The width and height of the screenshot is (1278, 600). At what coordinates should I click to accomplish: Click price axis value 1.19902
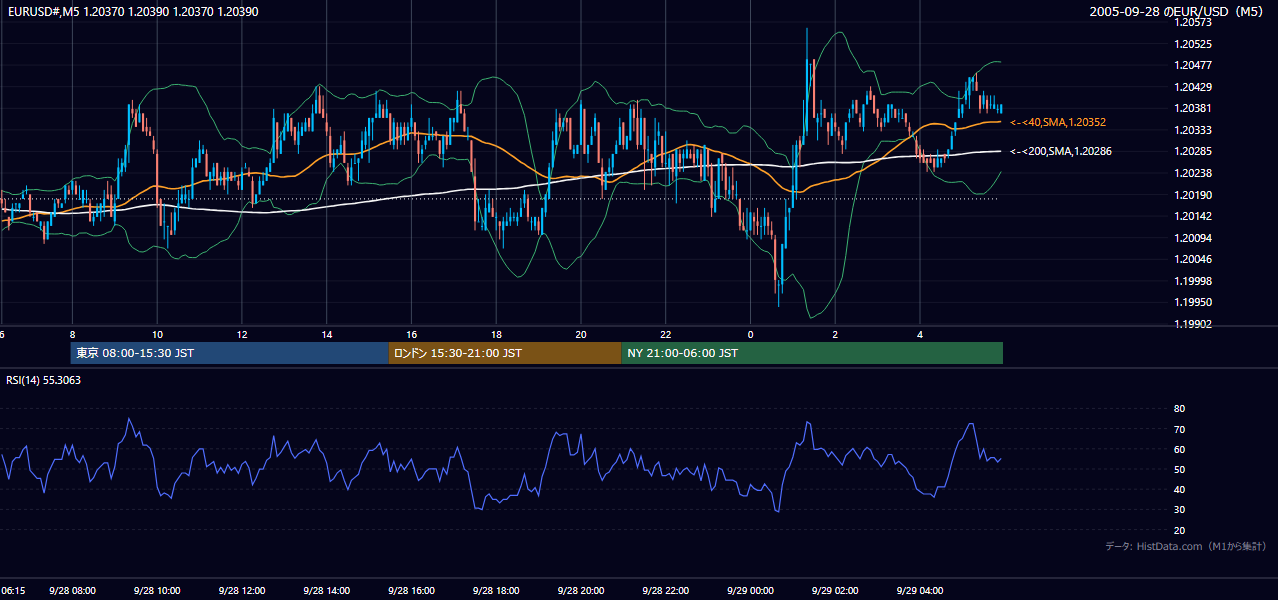tap(1193, 323)
